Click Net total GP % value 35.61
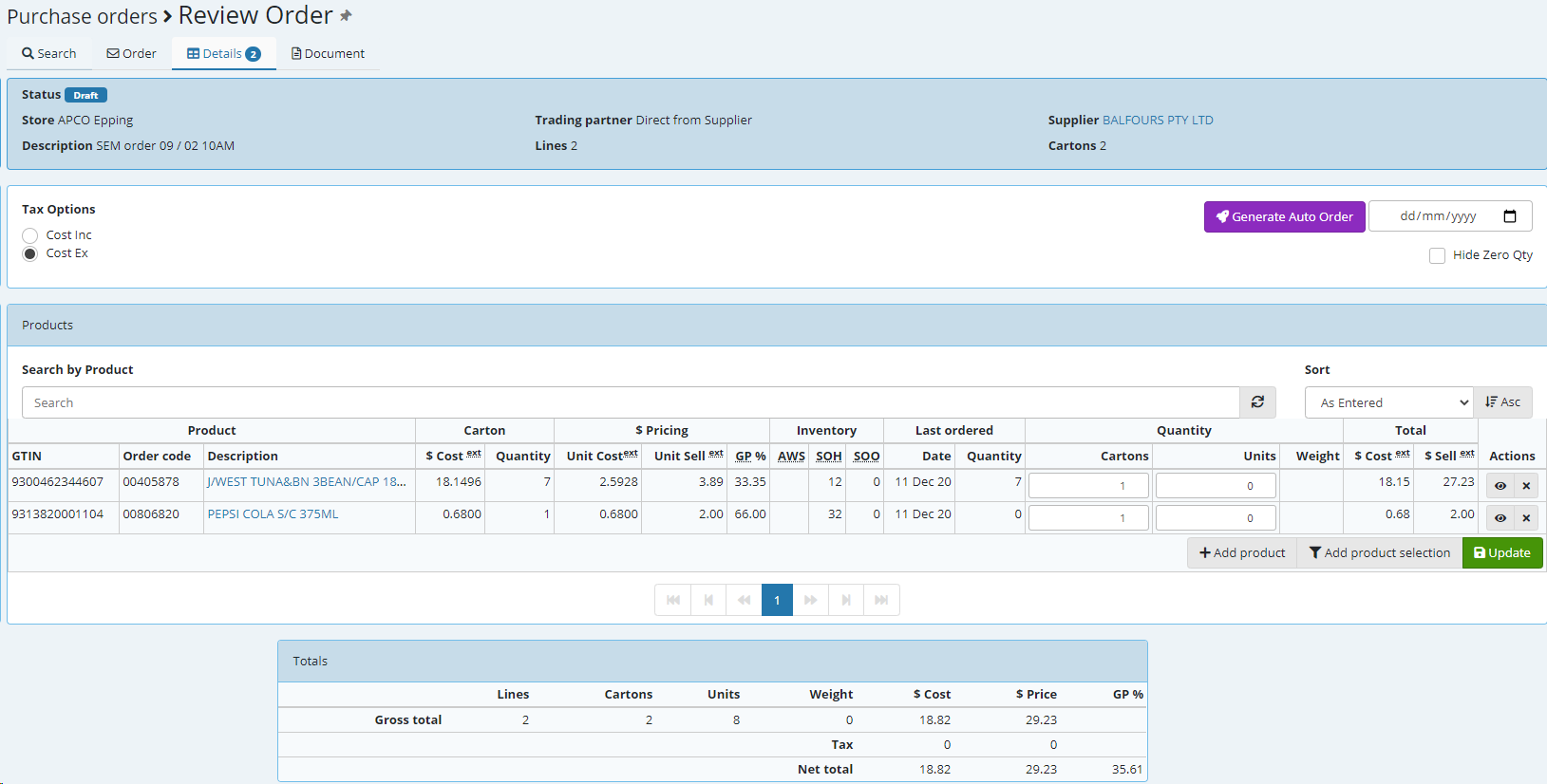Screen dimensions: 1547x784 1127,769
